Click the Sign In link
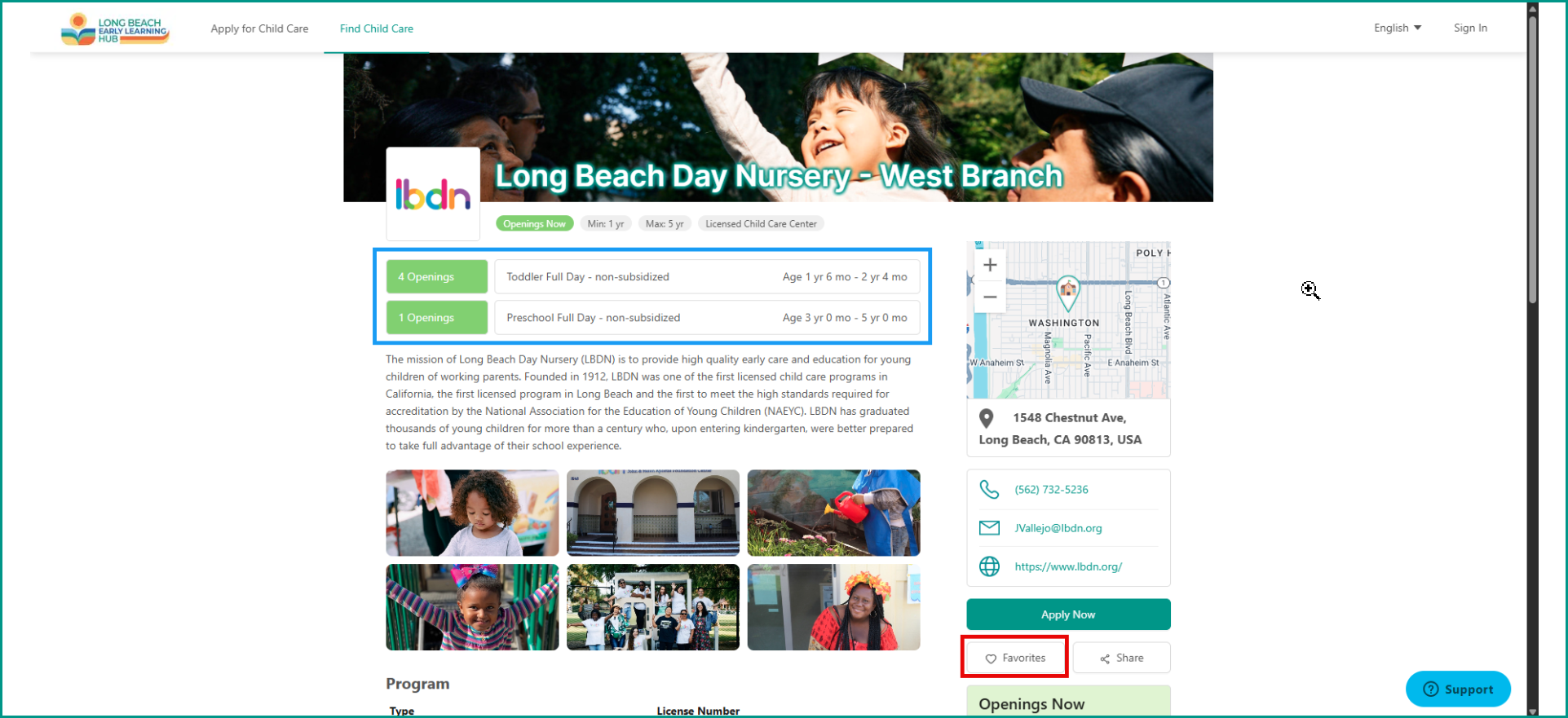 click(1470, 28)
